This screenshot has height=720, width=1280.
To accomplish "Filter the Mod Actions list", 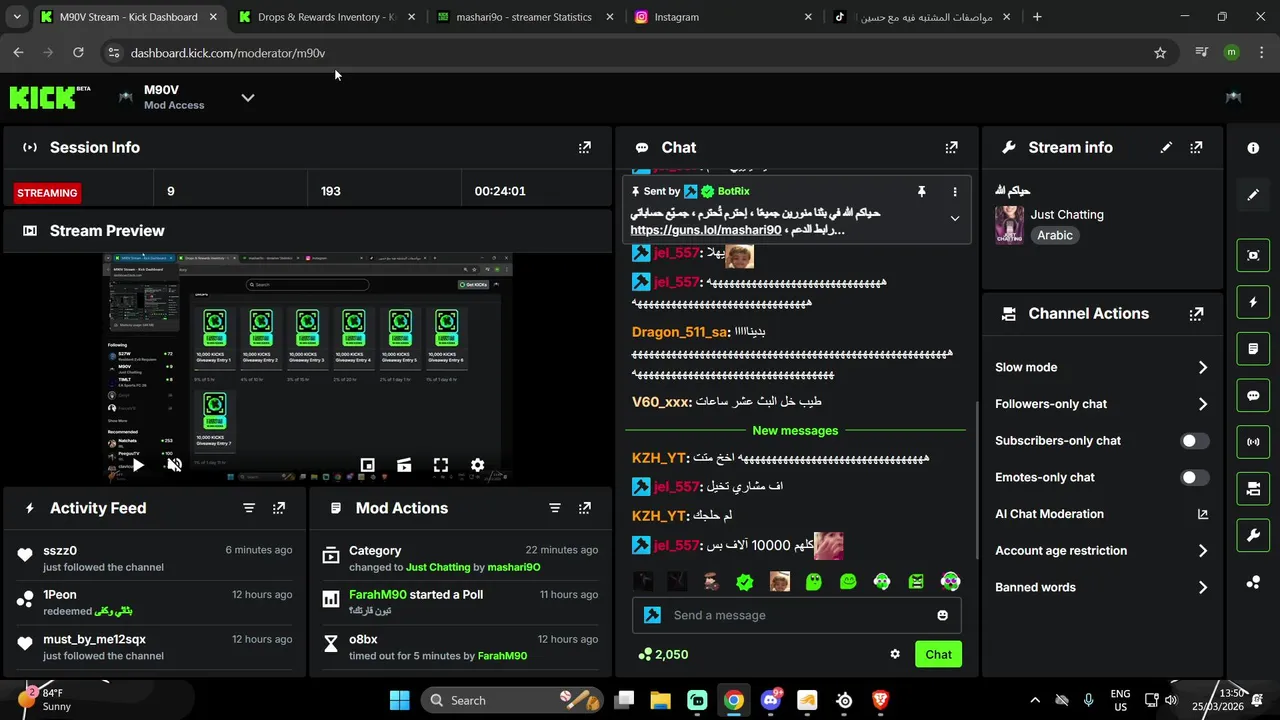I will [x=555, y=508].
